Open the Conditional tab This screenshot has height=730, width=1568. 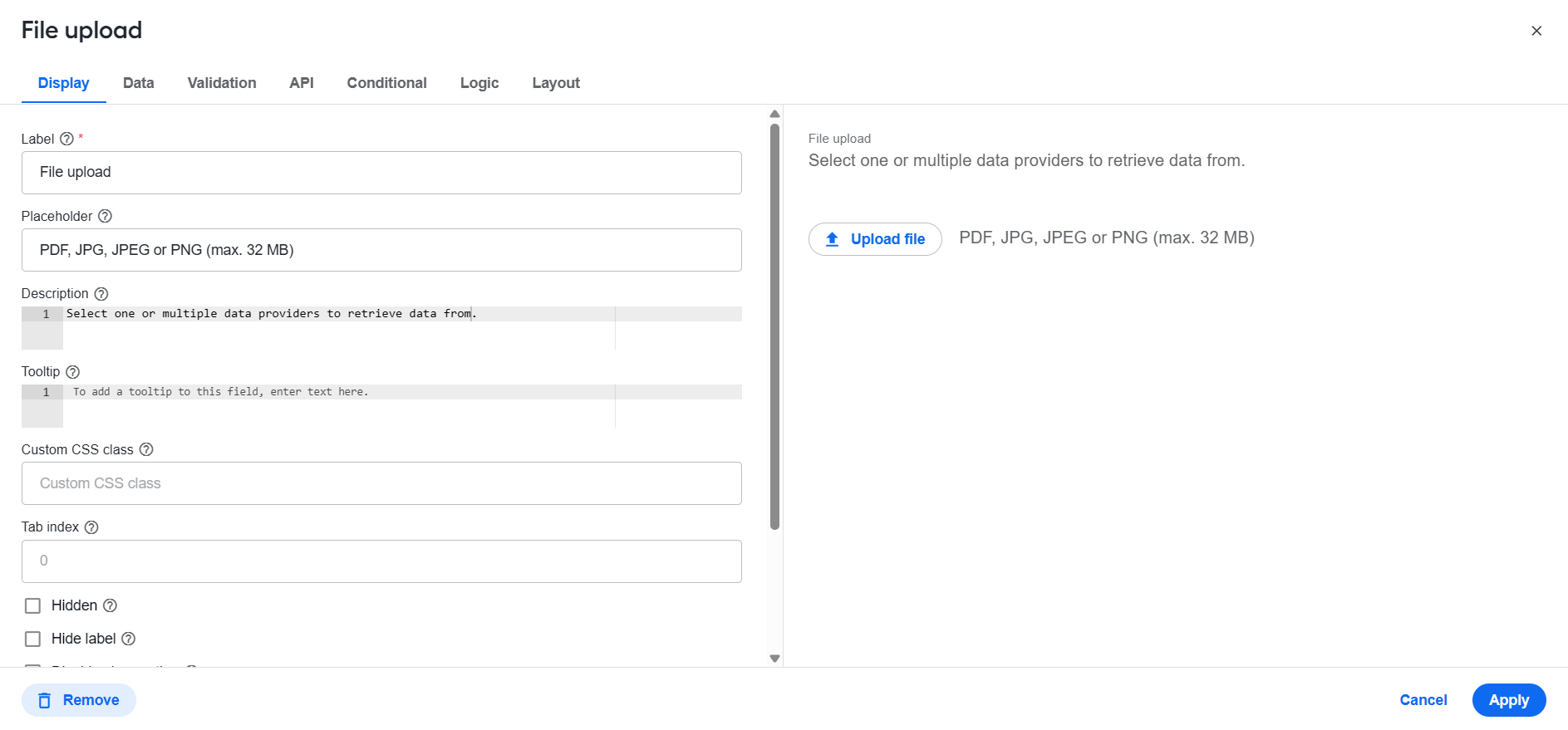(x=386, y=83)
